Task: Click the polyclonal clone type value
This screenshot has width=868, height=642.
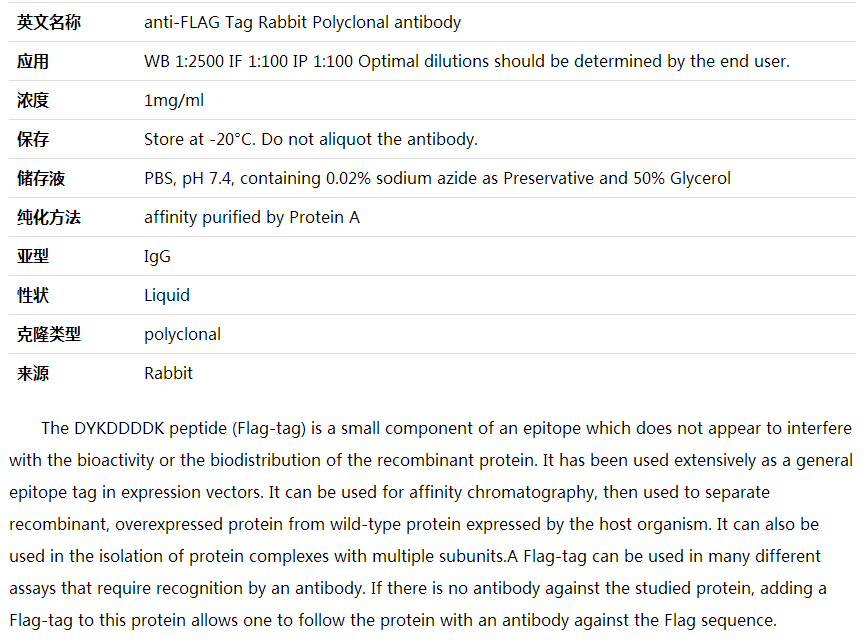Action: (182, 335)
